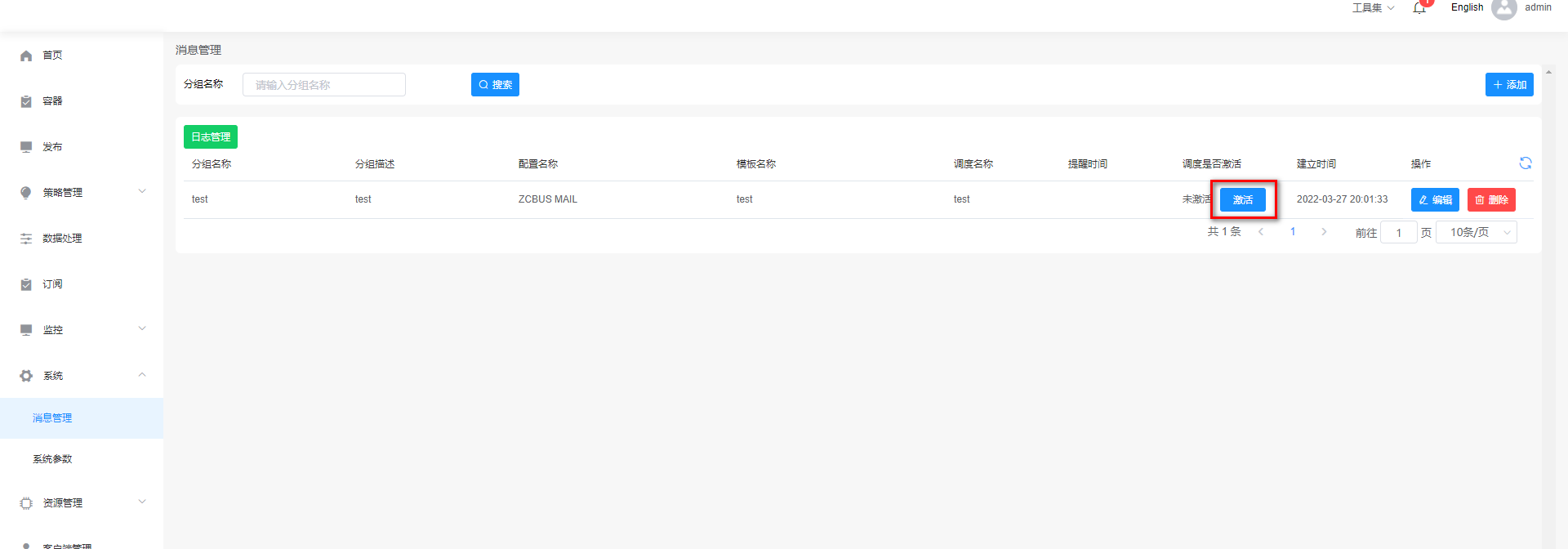Open 发布 menu item
This screenshot has width=1568, height=549.
coord(82,147)
